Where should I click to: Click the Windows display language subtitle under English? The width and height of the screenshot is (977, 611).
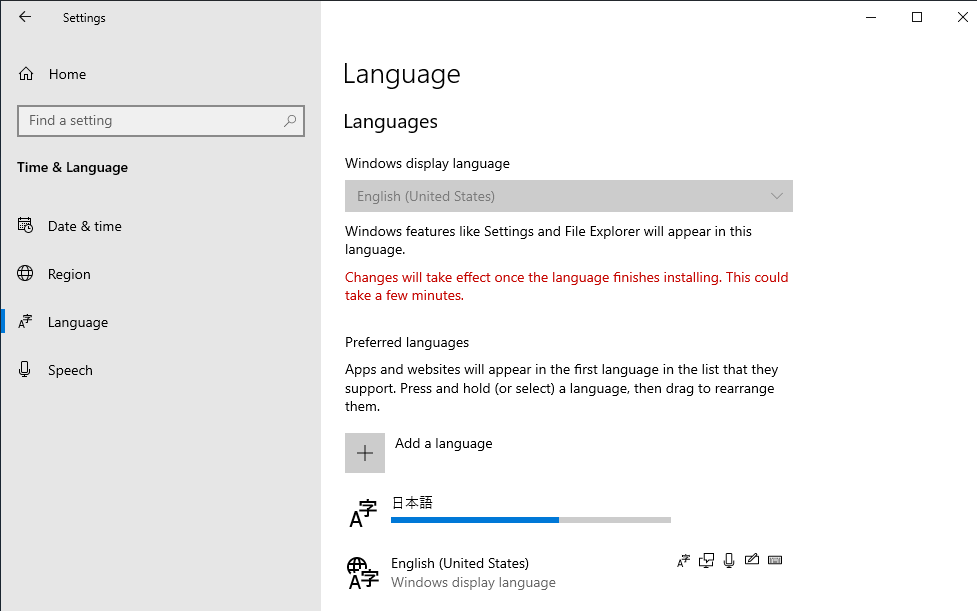pyautogui.click(x=474, y=583)
